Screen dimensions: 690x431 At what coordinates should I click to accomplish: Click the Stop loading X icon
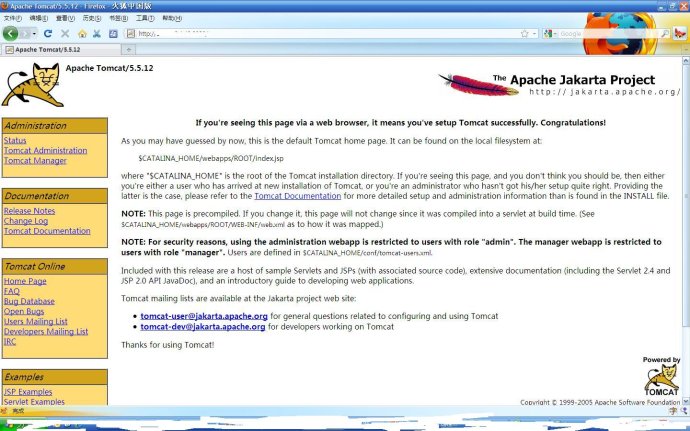tap(65, 33)
